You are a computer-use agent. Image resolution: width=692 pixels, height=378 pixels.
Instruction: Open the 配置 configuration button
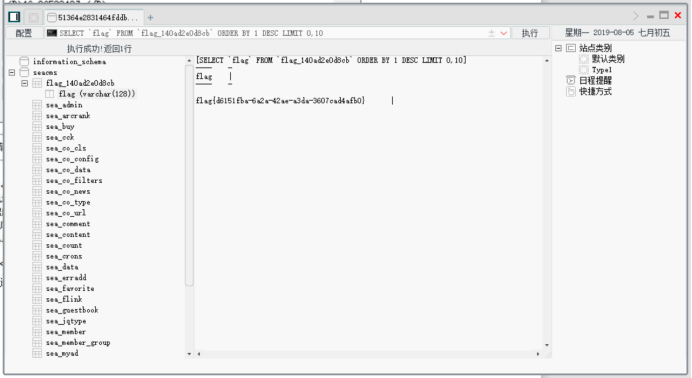click(24, 33)
